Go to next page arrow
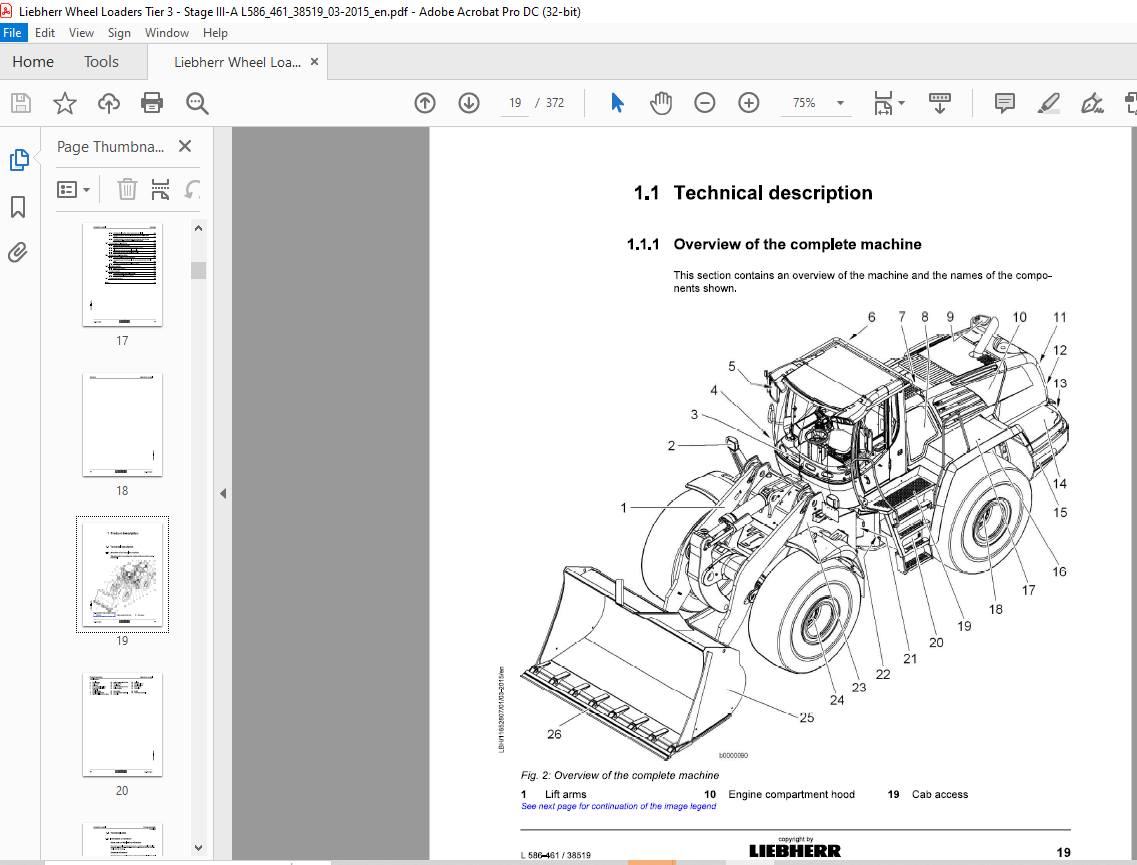This screenshot has width=1137, height=865. pos(469,103)
